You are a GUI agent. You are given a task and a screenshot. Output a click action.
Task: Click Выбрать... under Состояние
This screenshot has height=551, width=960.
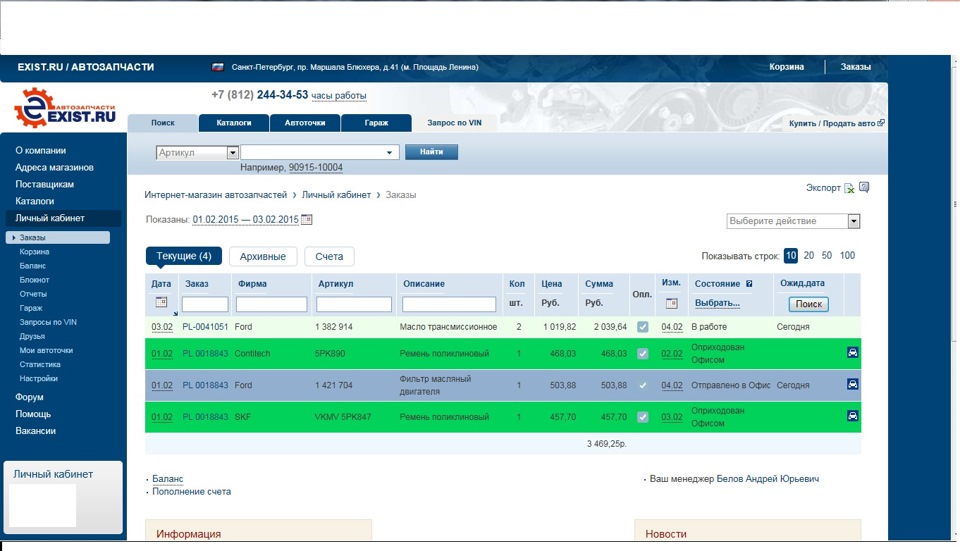point(717,302)
